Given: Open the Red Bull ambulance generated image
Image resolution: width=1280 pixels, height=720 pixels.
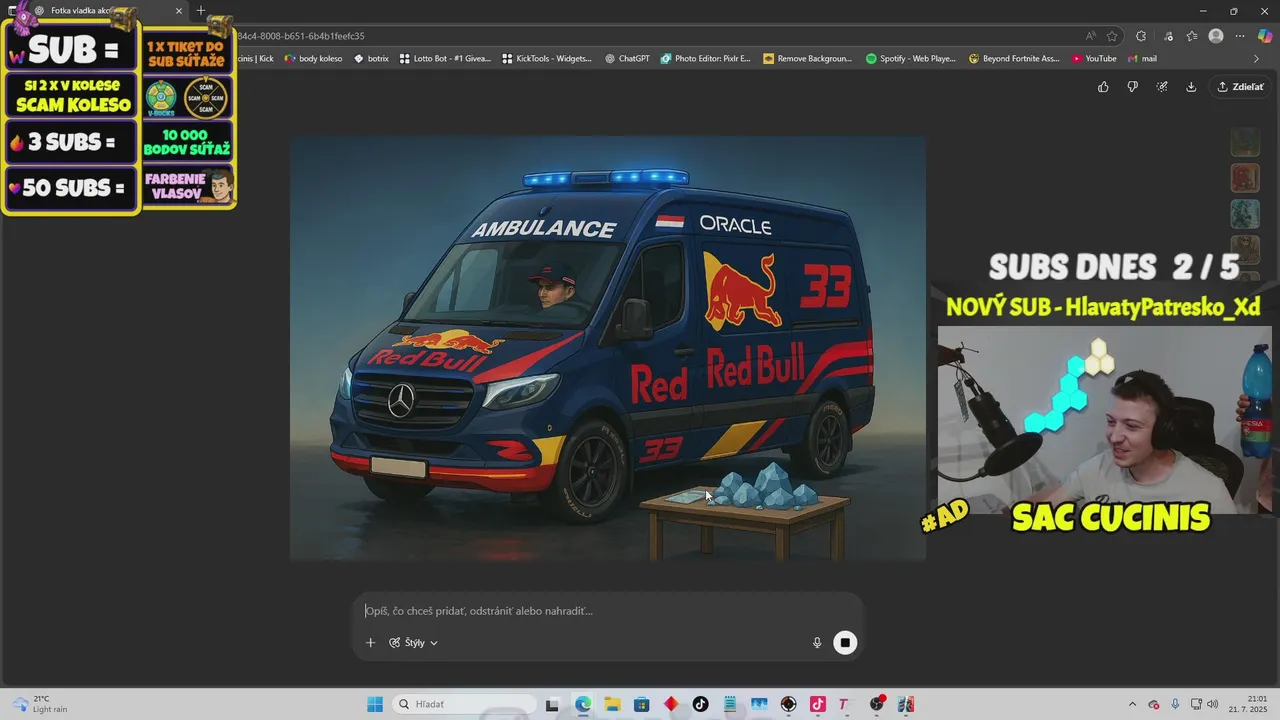Looking at the screenshot, I should (608, 348).
